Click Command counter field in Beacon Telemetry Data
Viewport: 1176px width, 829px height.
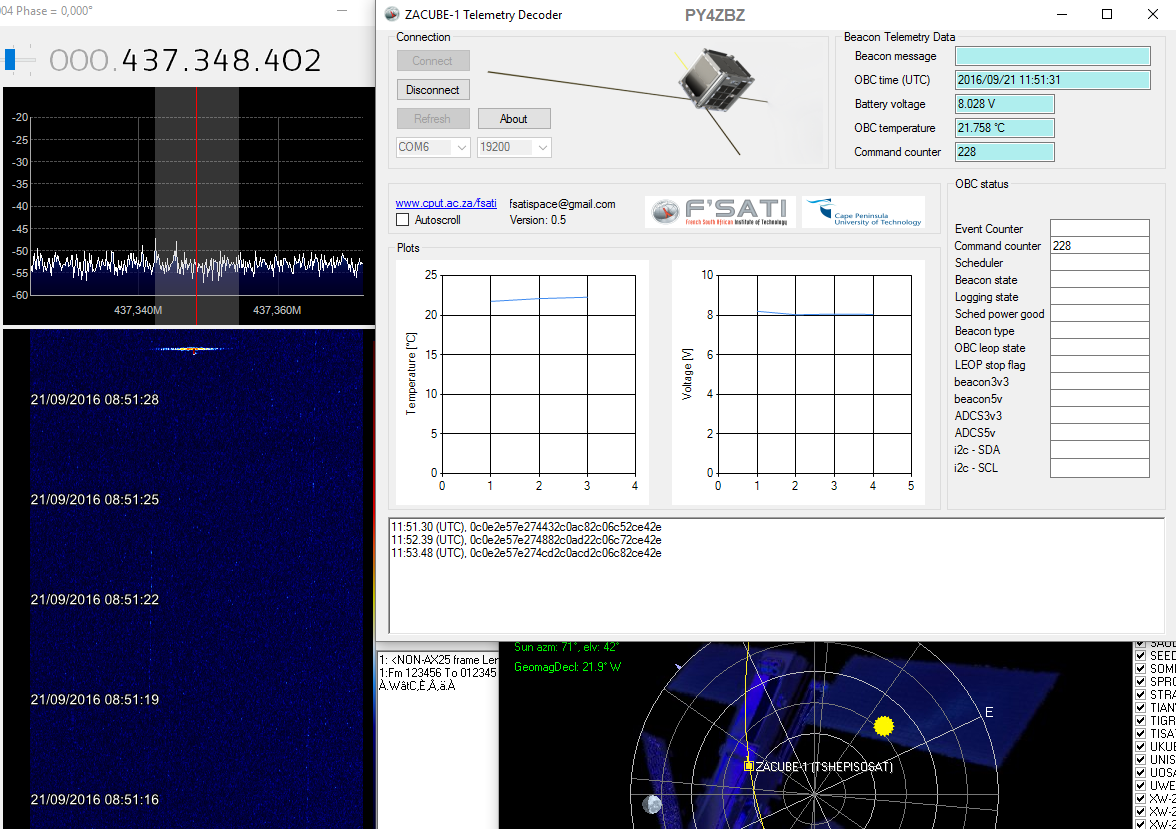coord(1004,152)
